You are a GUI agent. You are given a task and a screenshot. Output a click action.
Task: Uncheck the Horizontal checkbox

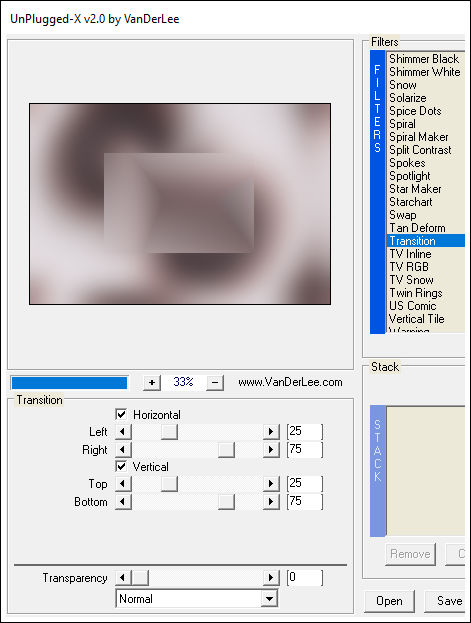point(121,414)
